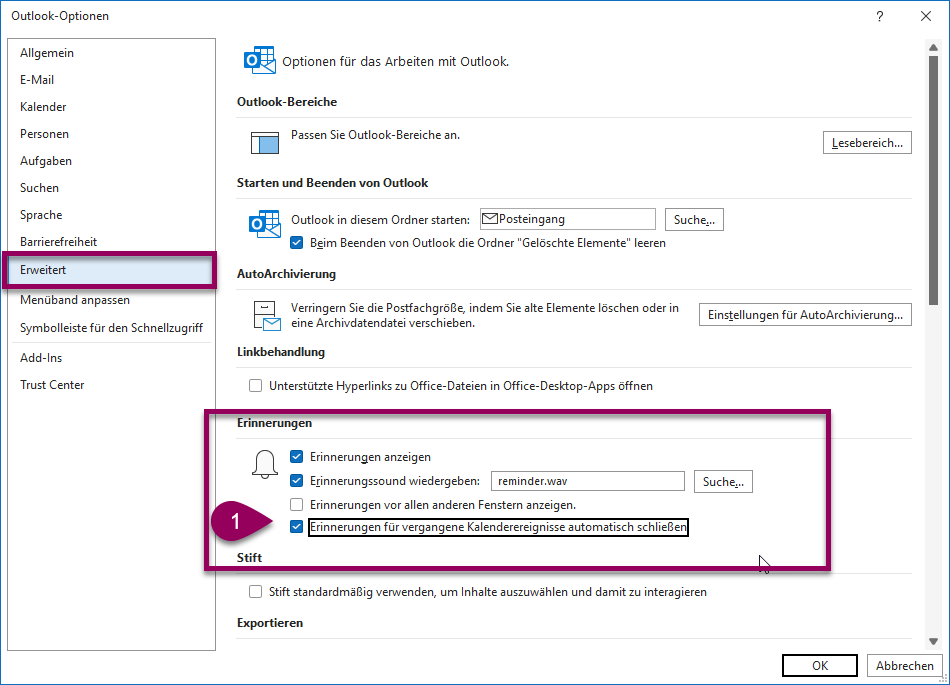Click the reminder.wav sound file field
950x685 pixels.
pos(588,481)
